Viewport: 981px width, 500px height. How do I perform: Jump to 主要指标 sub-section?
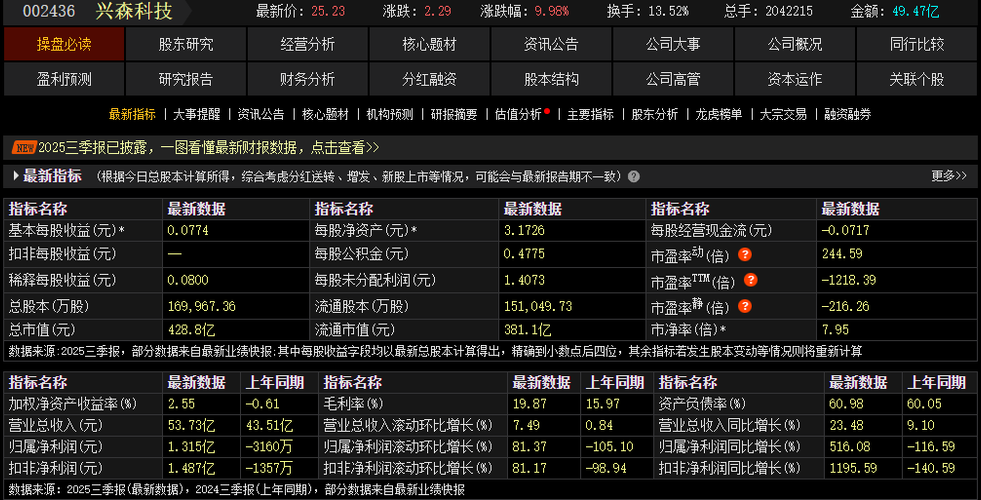coord(591,115)
